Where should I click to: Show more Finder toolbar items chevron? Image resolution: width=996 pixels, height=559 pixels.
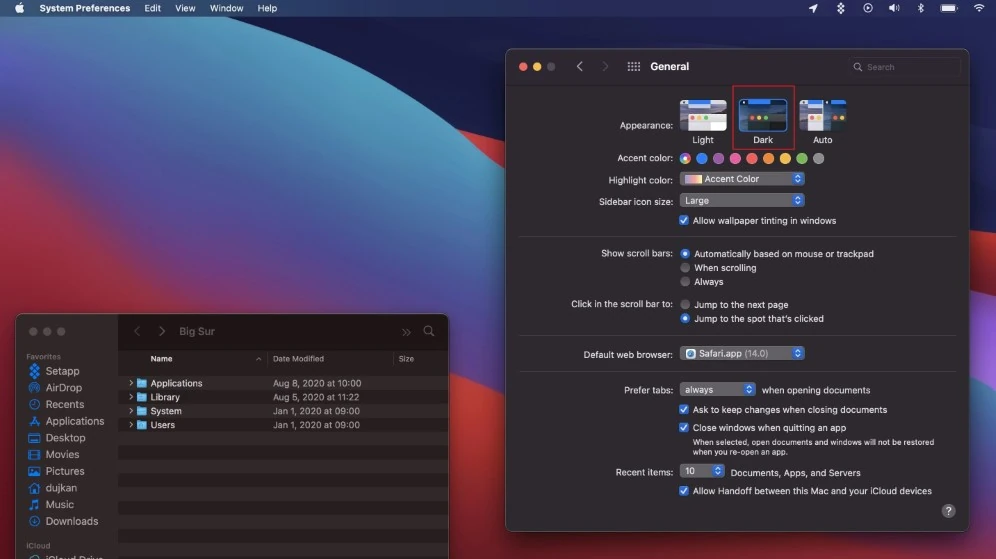click(406, 332)
